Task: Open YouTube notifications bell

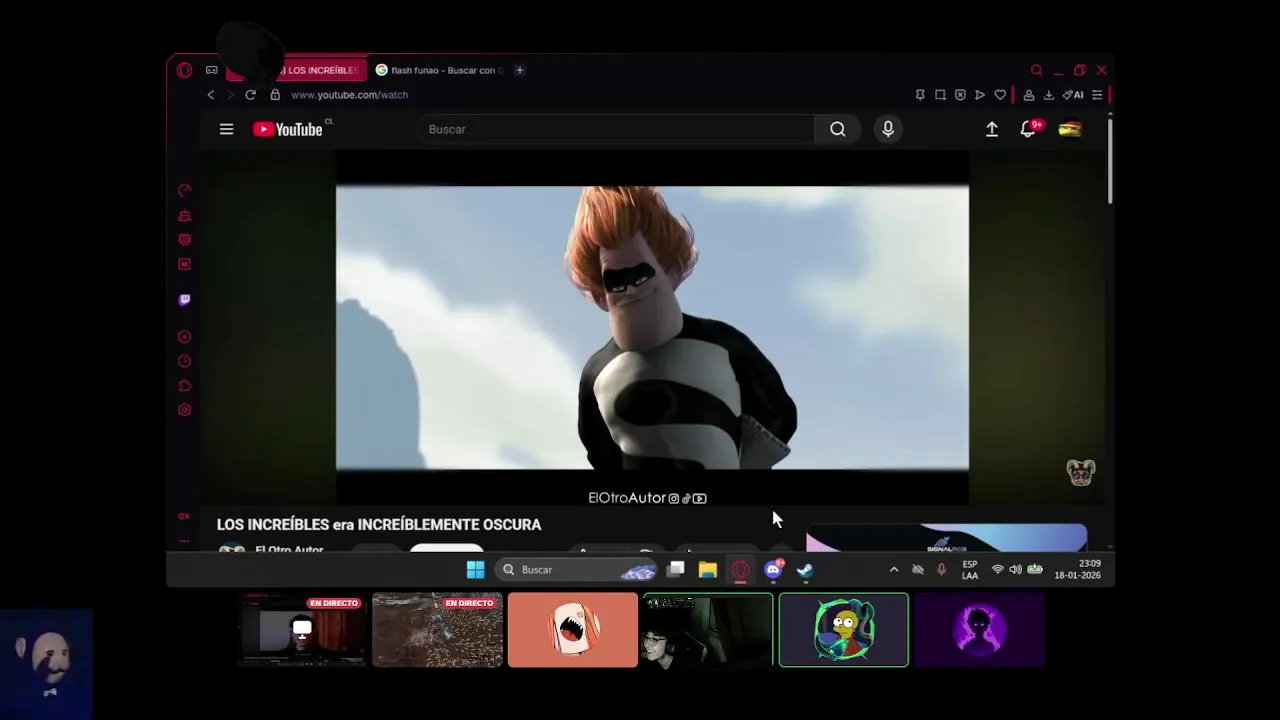Action: tap(1028, 129)
